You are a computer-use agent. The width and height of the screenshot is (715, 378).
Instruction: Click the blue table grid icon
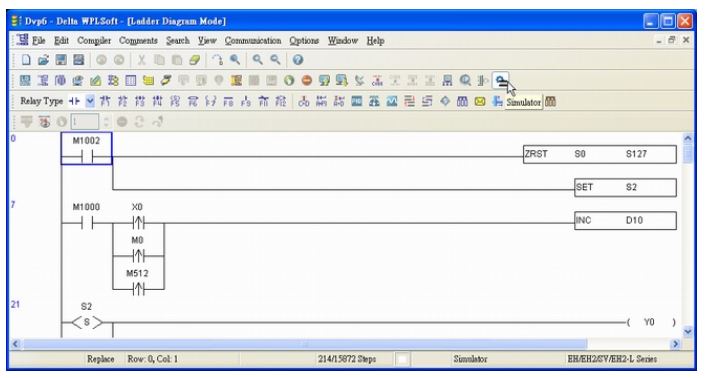pyautogui.click(x=131, y=81)
